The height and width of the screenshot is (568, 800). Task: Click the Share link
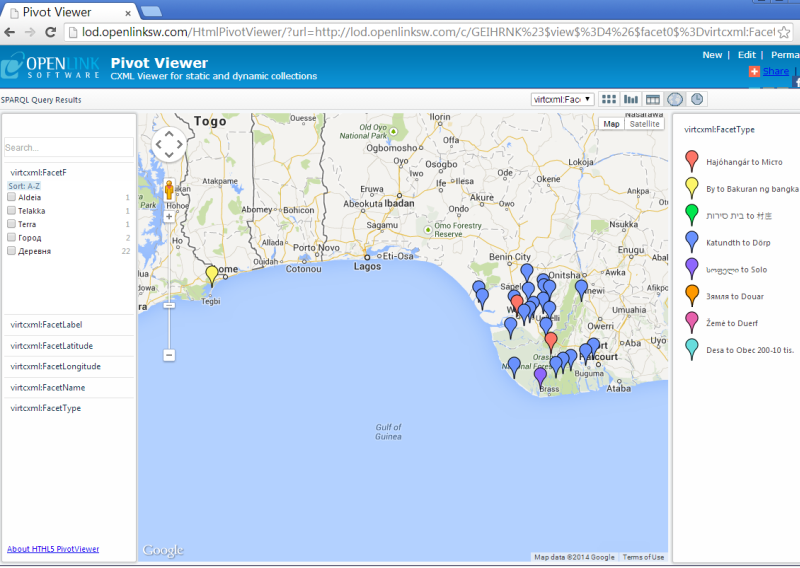pos(775,71)
